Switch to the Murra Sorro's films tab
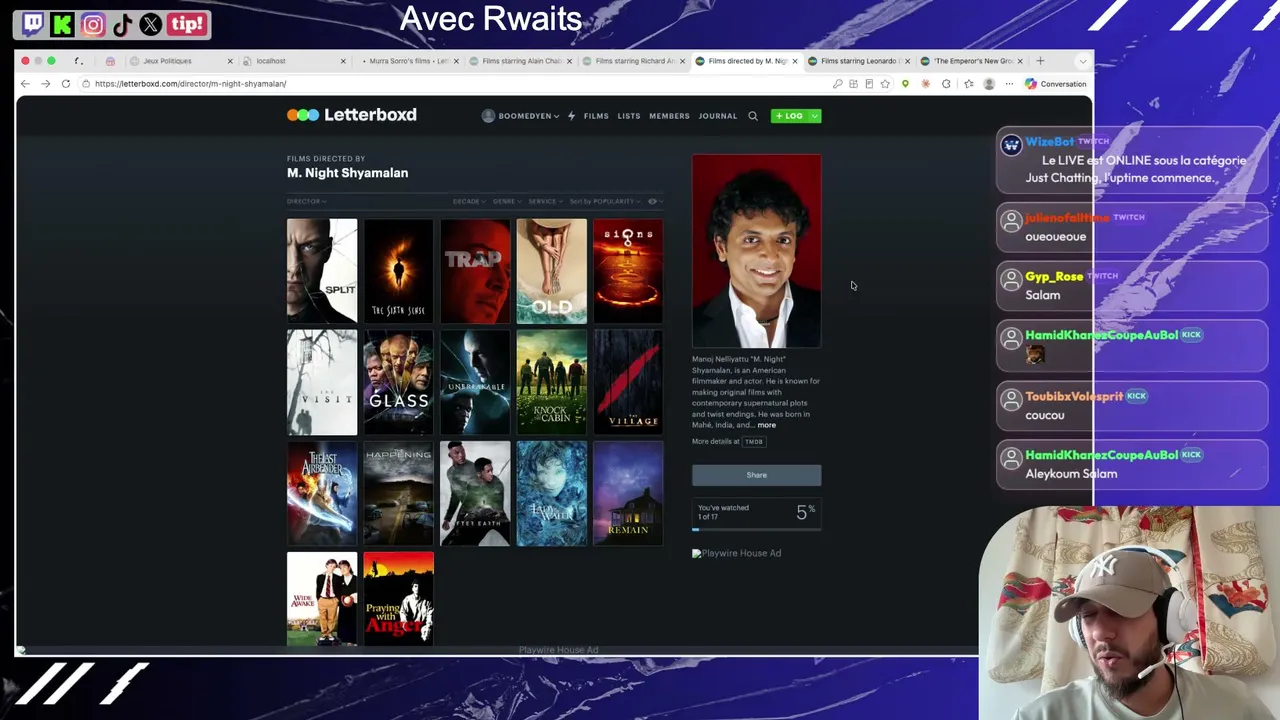The image size is (1280, 720). pos(407,61)
